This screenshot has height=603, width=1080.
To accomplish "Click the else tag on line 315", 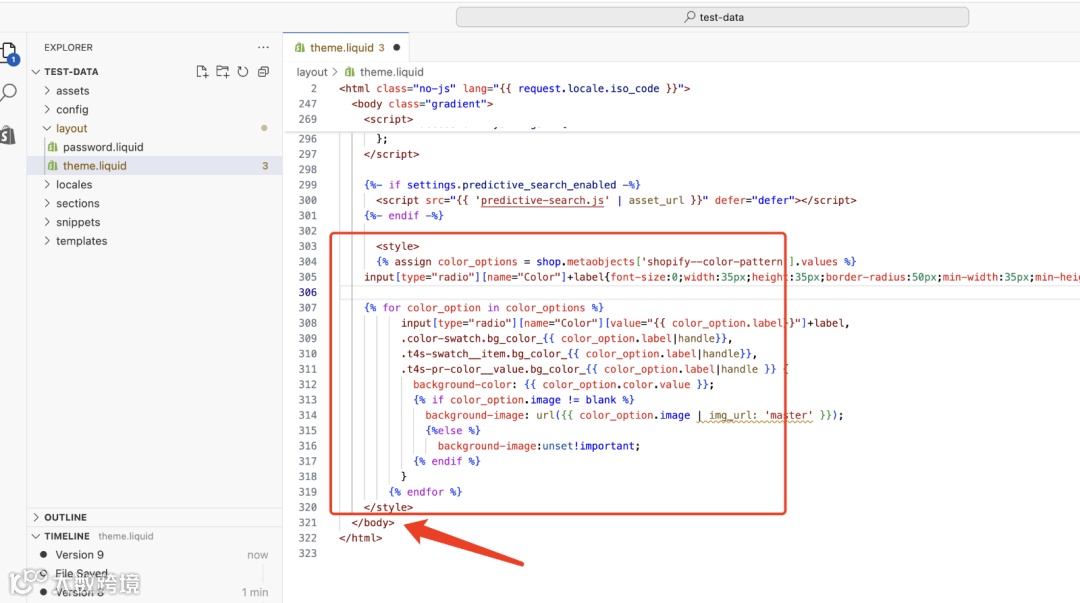I will click(x=453, y=431).
